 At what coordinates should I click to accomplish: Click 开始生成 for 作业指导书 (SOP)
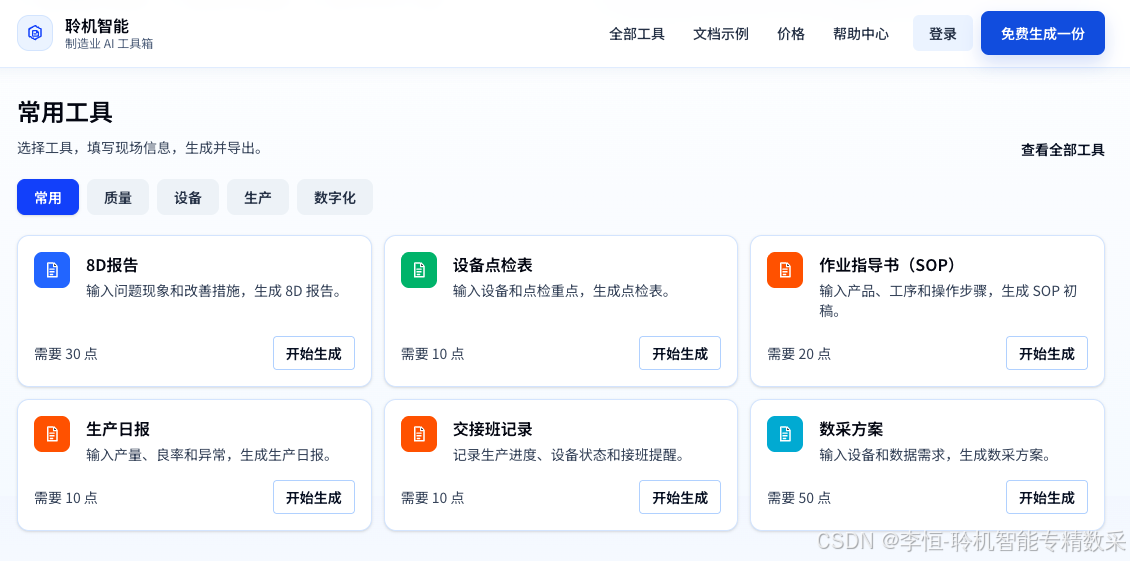pyautogui.click(x=1046, y=353)
